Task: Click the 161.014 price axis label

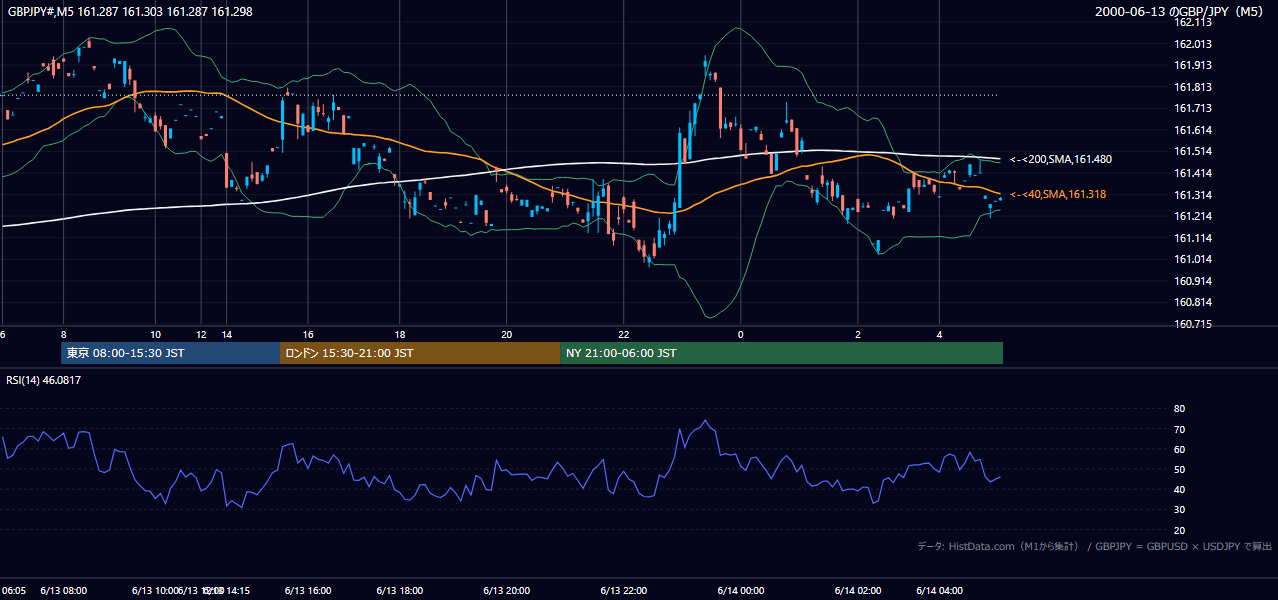Action: [x=1193, y=260]
